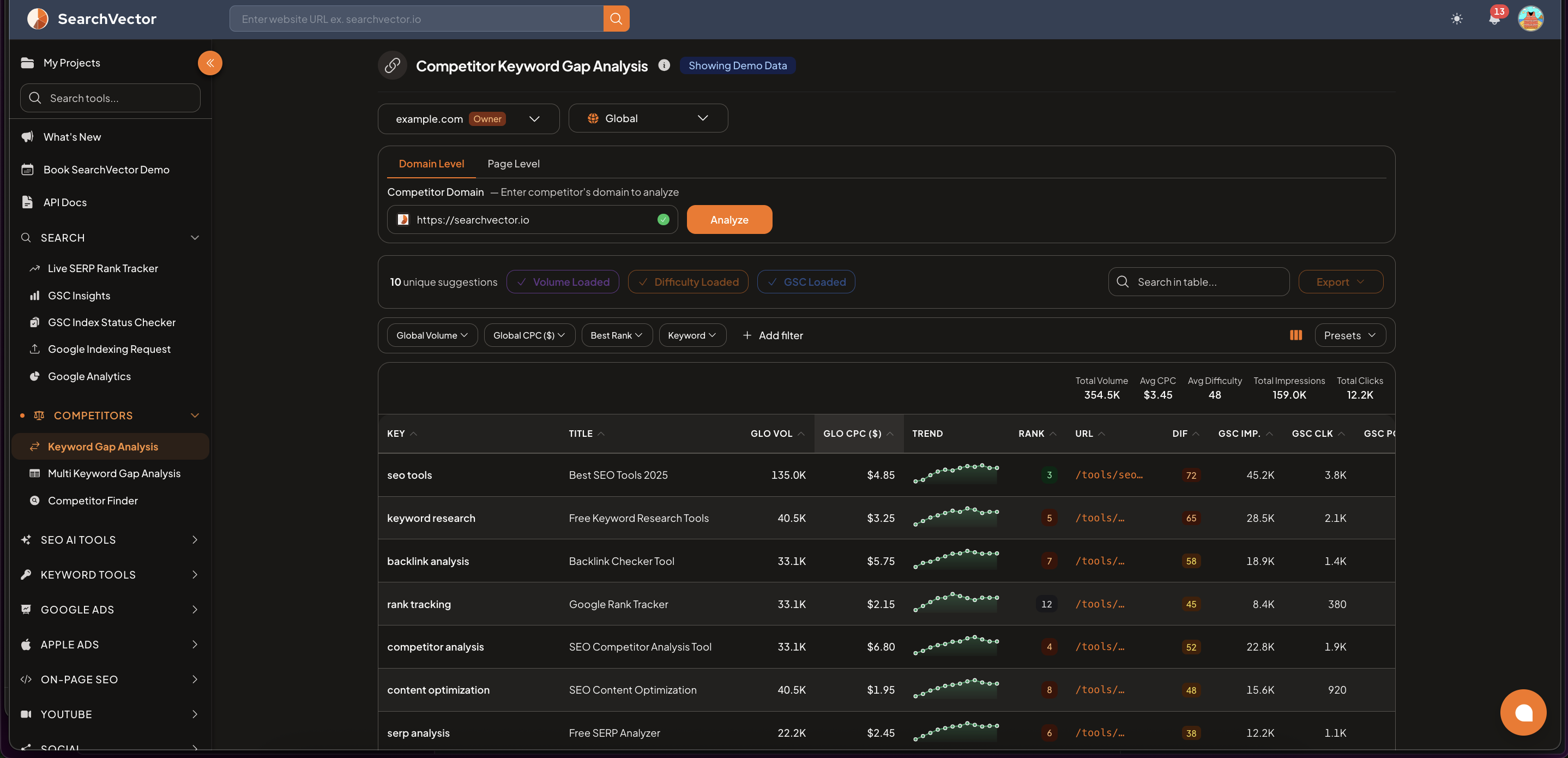Open Keyword filter dropdown
This screenshot has height=758, width=1568.
(x=692, y=335)
